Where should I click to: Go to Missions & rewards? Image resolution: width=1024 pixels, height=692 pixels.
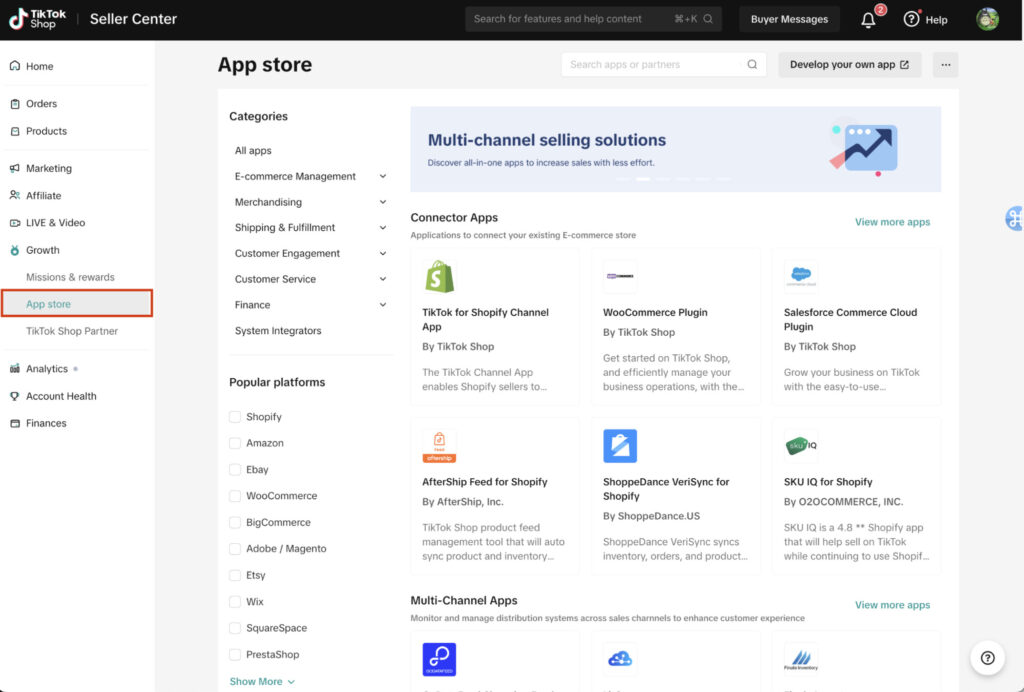pyautogui.click(x=70, y=277)
